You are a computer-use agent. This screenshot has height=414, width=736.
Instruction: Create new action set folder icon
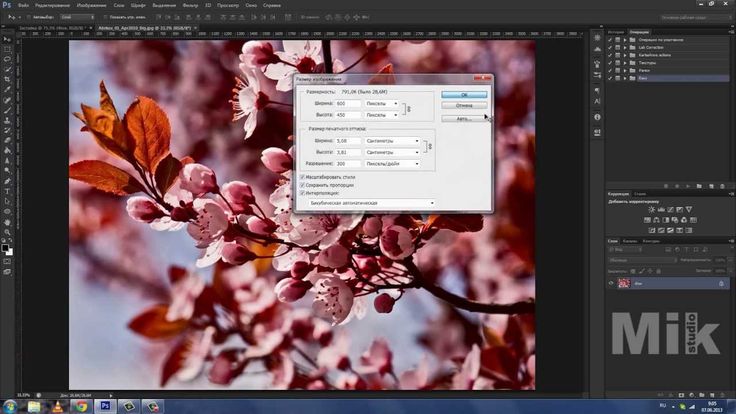[x=699, y=186]
